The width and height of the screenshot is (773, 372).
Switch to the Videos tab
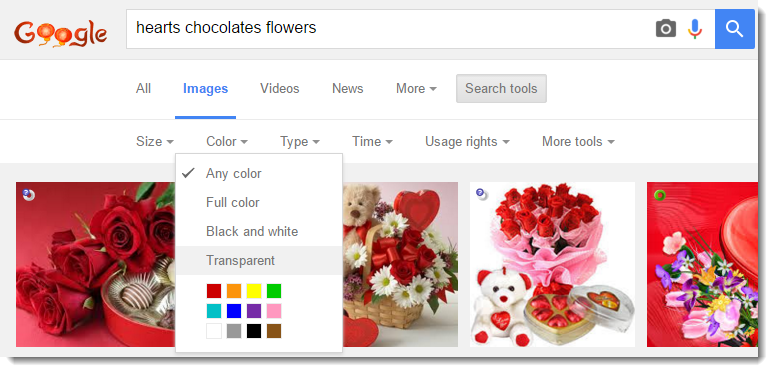click(x=280, y=89)
